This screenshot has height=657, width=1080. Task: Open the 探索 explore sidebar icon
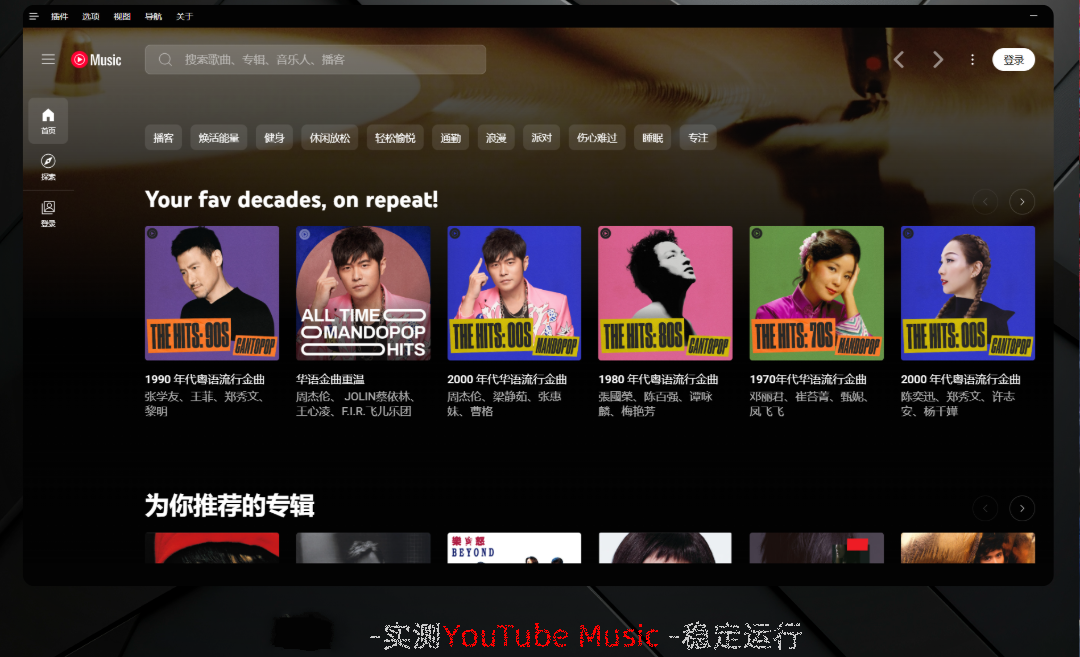click(48, 167)
